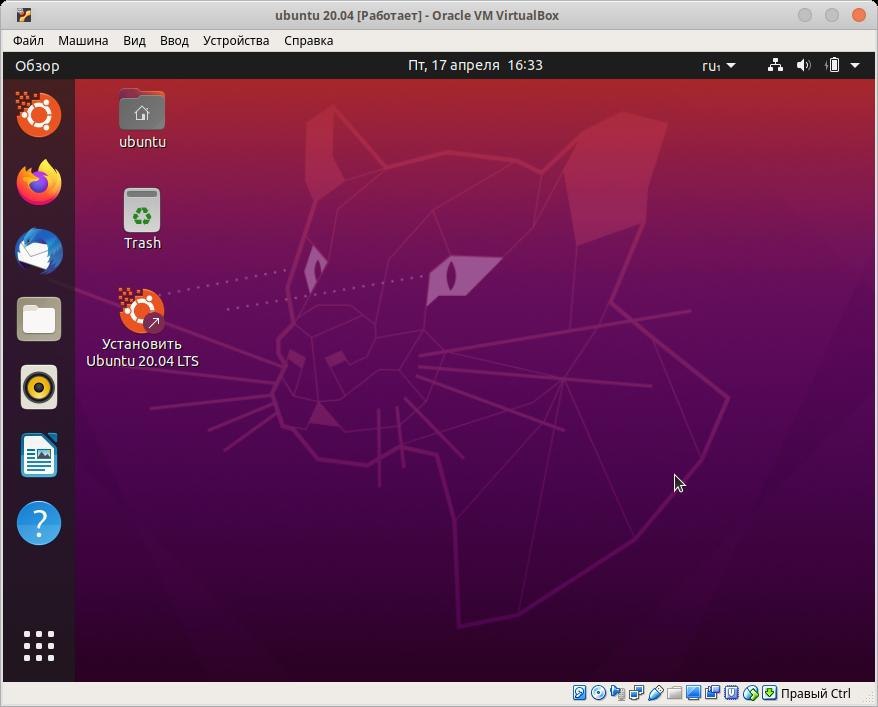The image size is (878, 707).
Task: Show the applications grid
Action: point(39,646)
